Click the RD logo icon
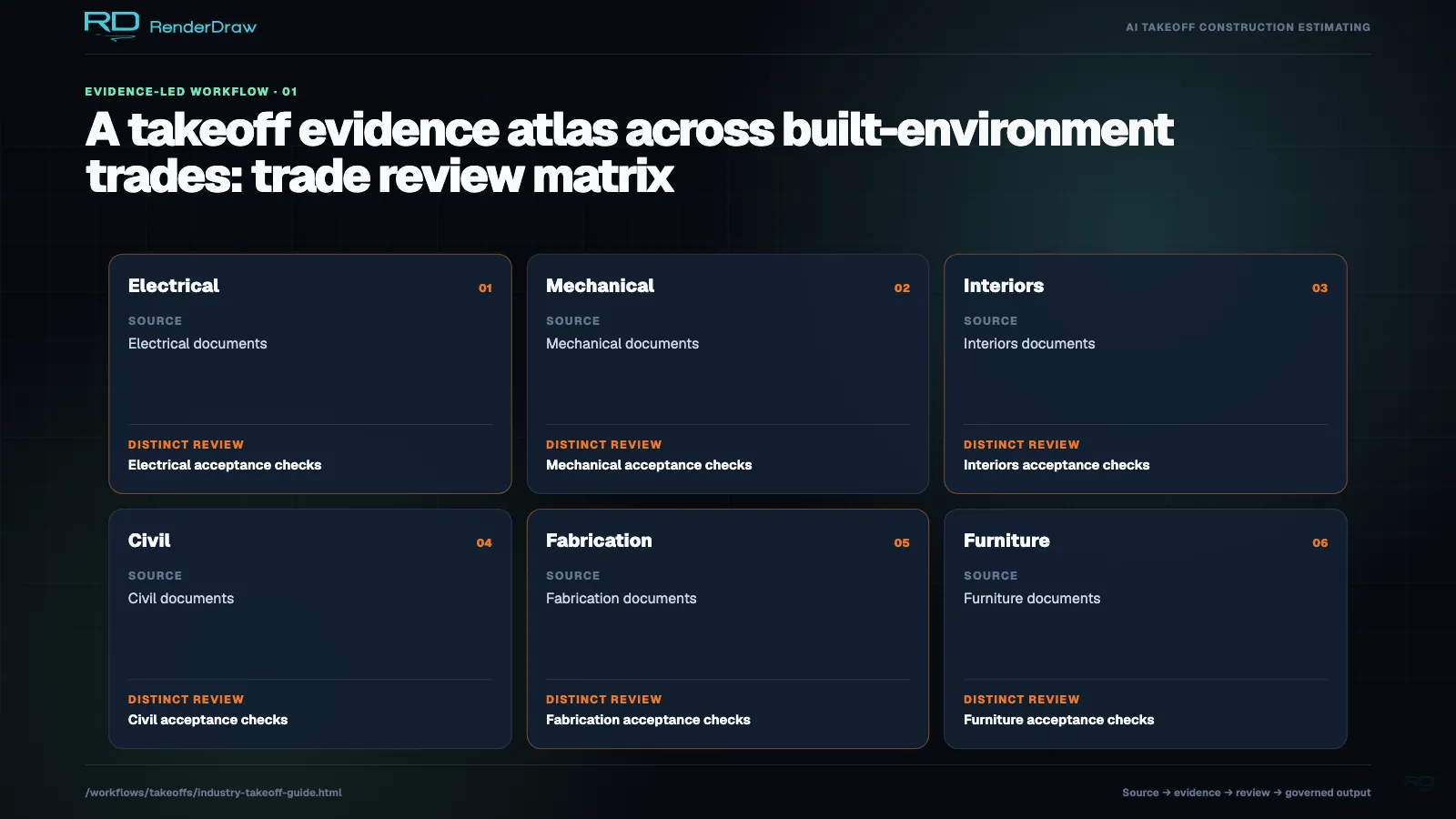 112,25
